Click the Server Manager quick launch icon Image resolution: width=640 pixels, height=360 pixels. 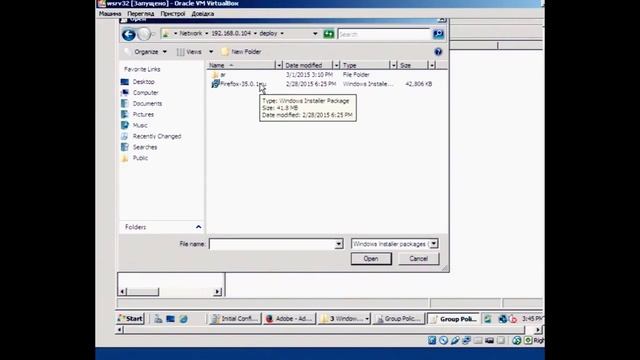[x=158, y=319]
